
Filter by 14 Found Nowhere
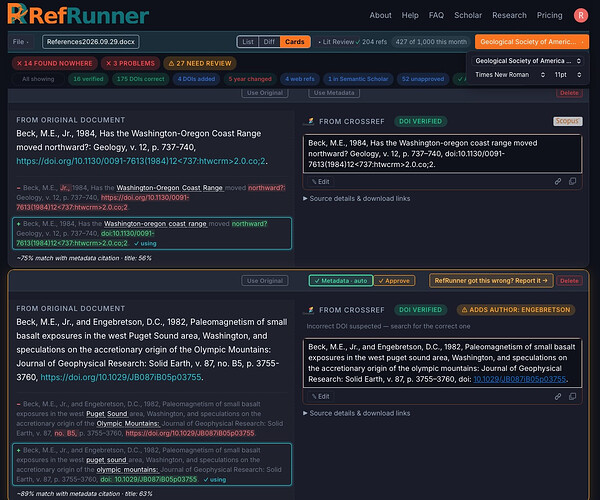tap(54, 64)
